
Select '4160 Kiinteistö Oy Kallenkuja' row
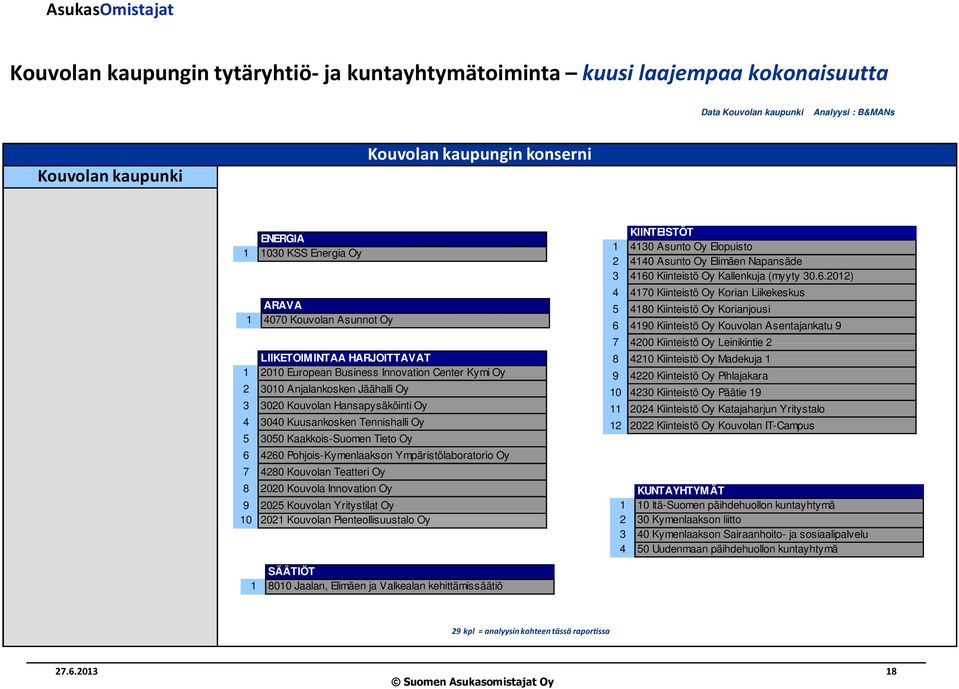pyautogui.click(x=771, y=276)
